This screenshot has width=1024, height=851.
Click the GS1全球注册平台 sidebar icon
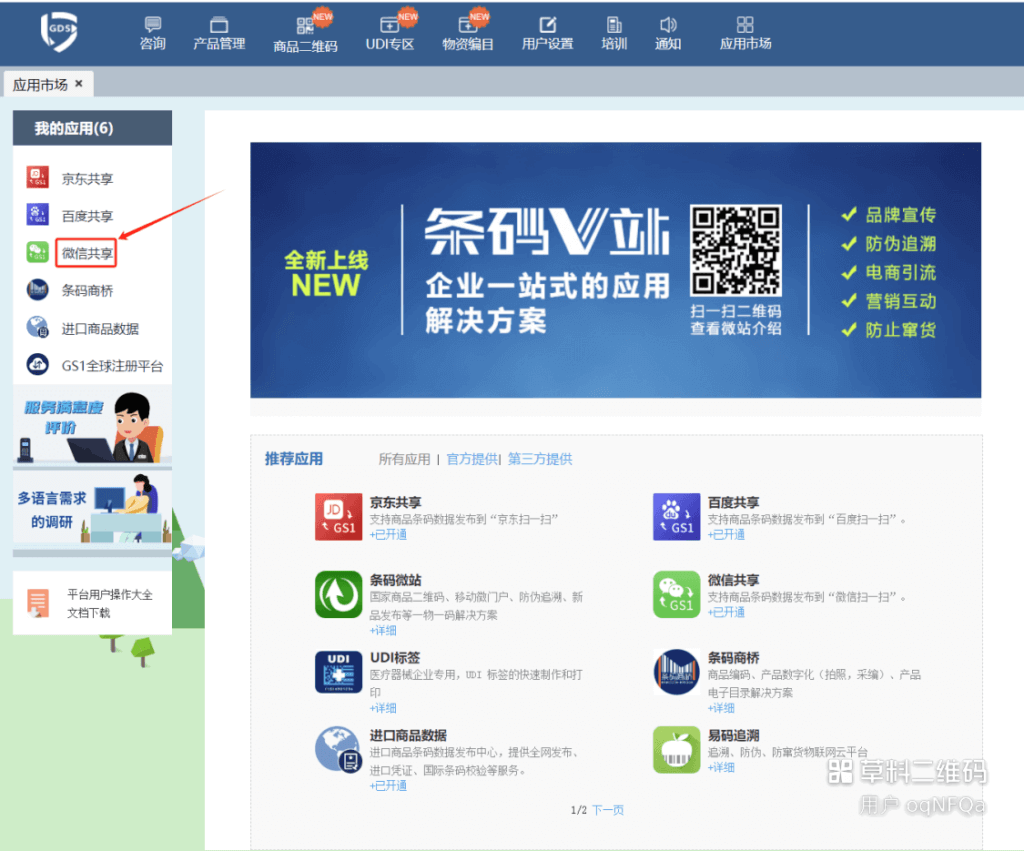(x=37, y=364)
